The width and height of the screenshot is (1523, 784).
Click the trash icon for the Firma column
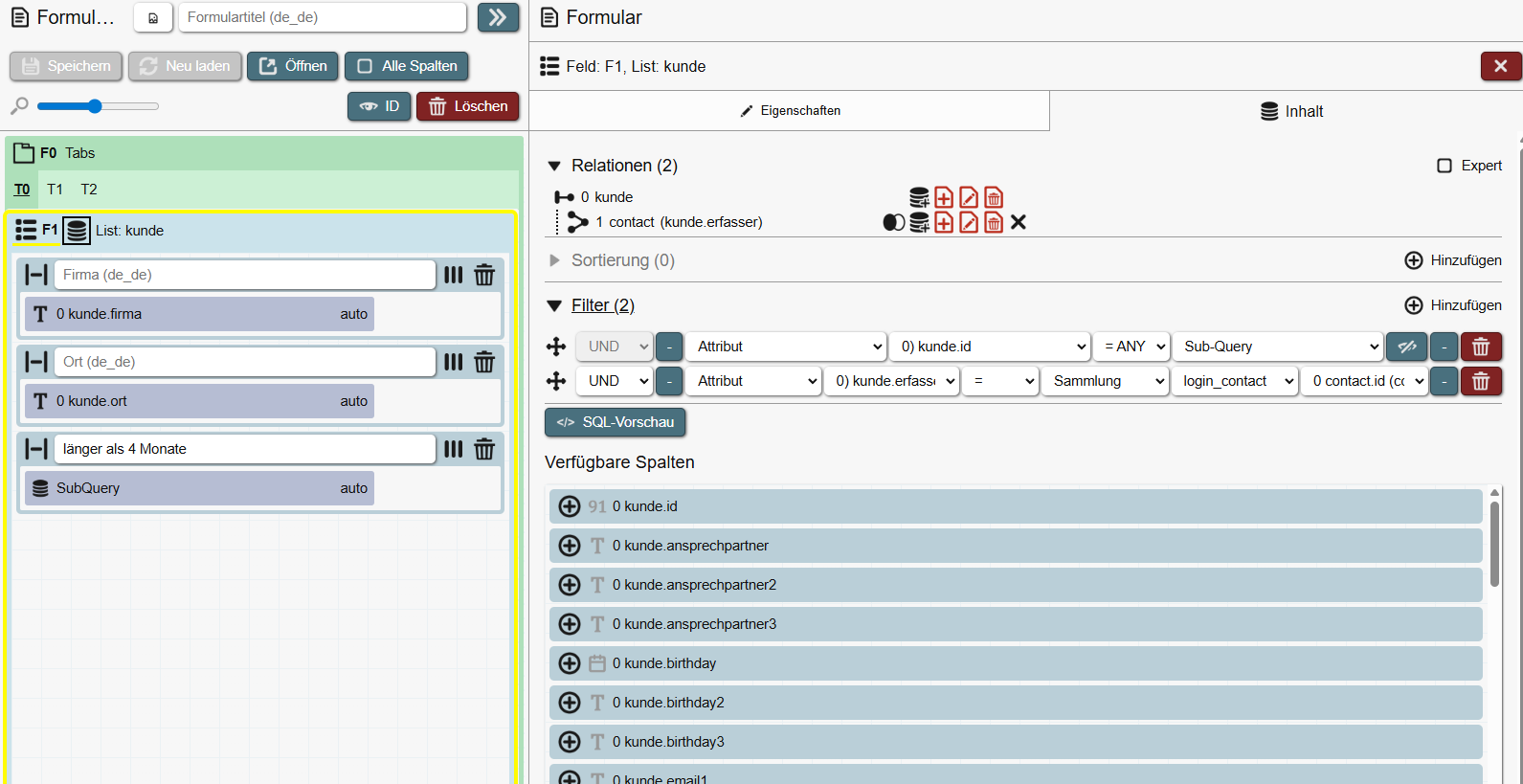click(484, 276)
